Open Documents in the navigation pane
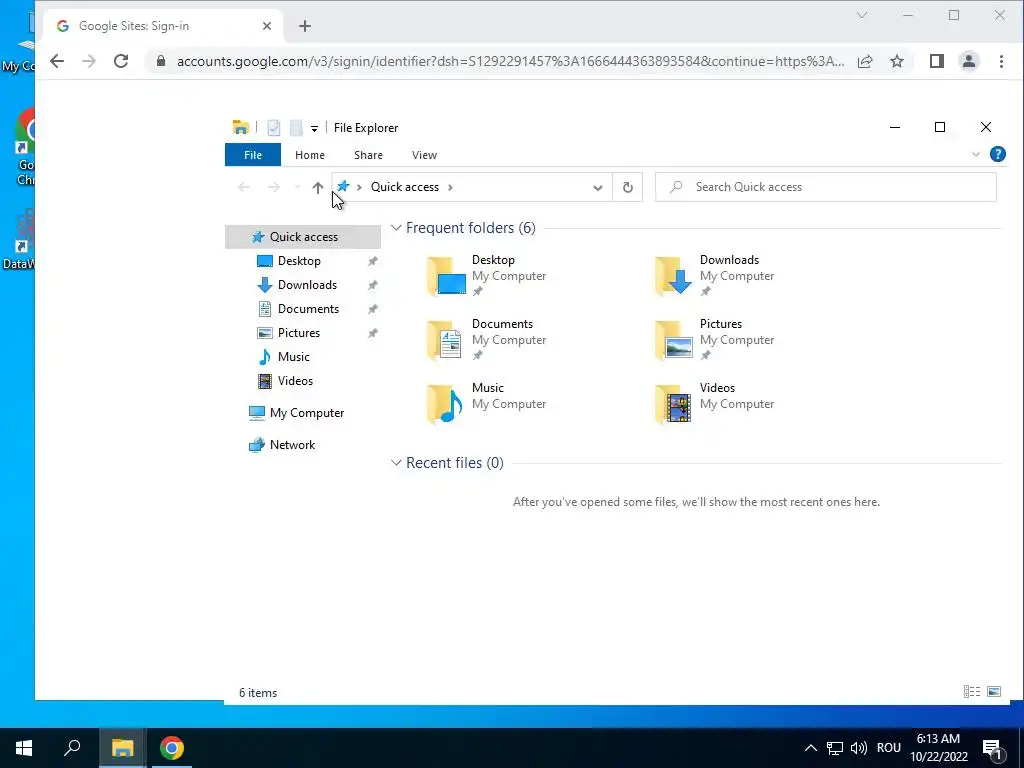 308,309
